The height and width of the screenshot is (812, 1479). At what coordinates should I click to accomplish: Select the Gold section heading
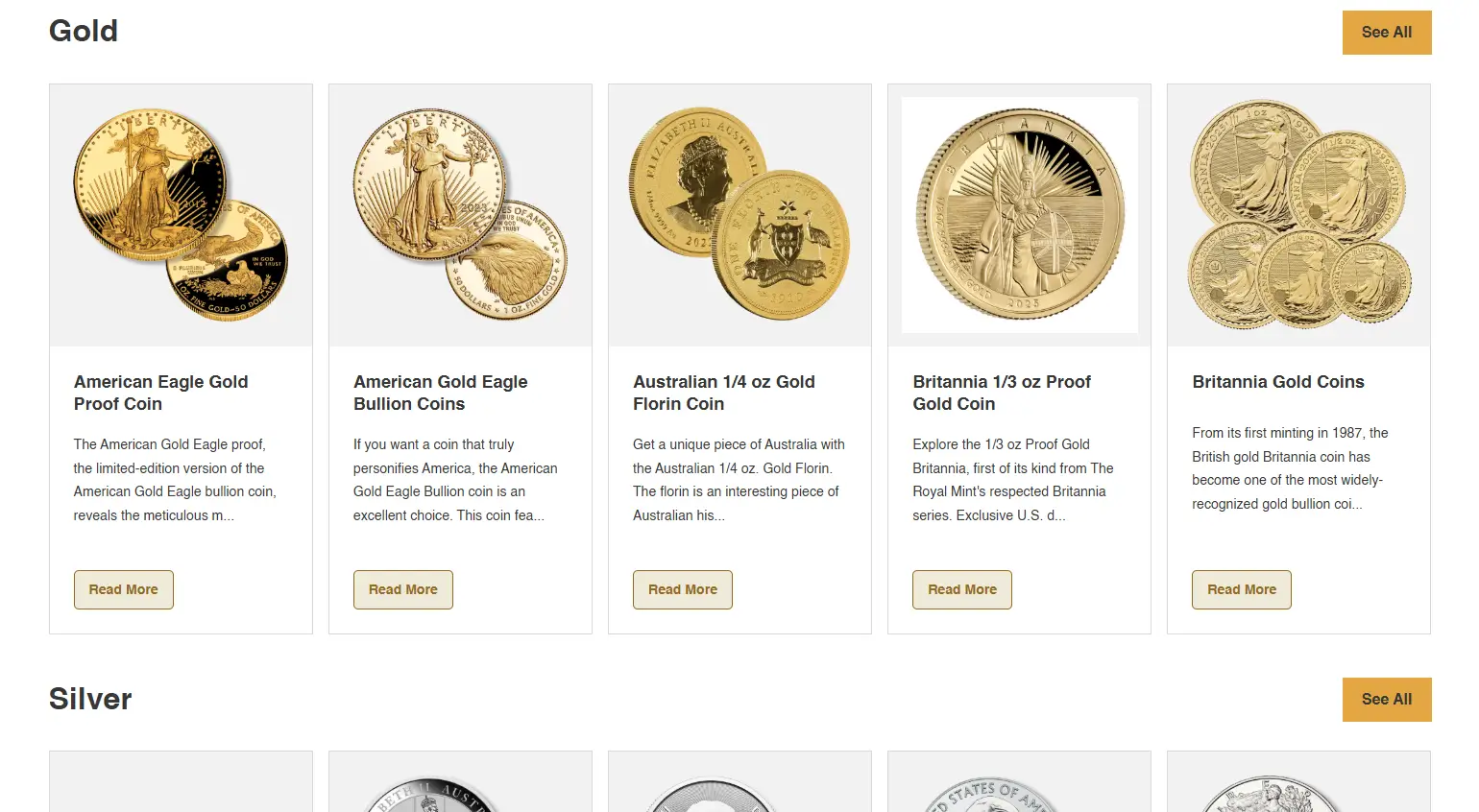[84, 31]
